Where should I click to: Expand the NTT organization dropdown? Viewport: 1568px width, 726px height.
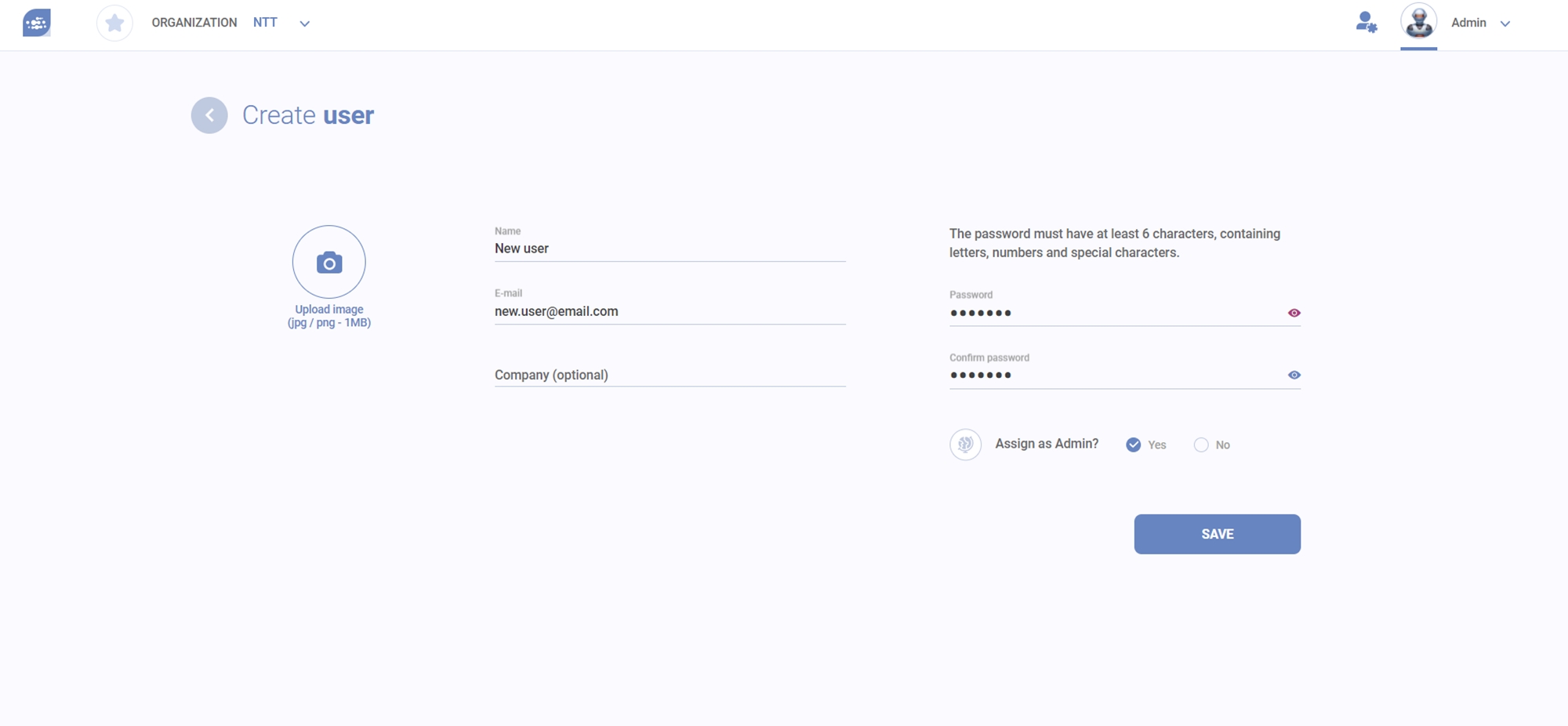point(305,24)
